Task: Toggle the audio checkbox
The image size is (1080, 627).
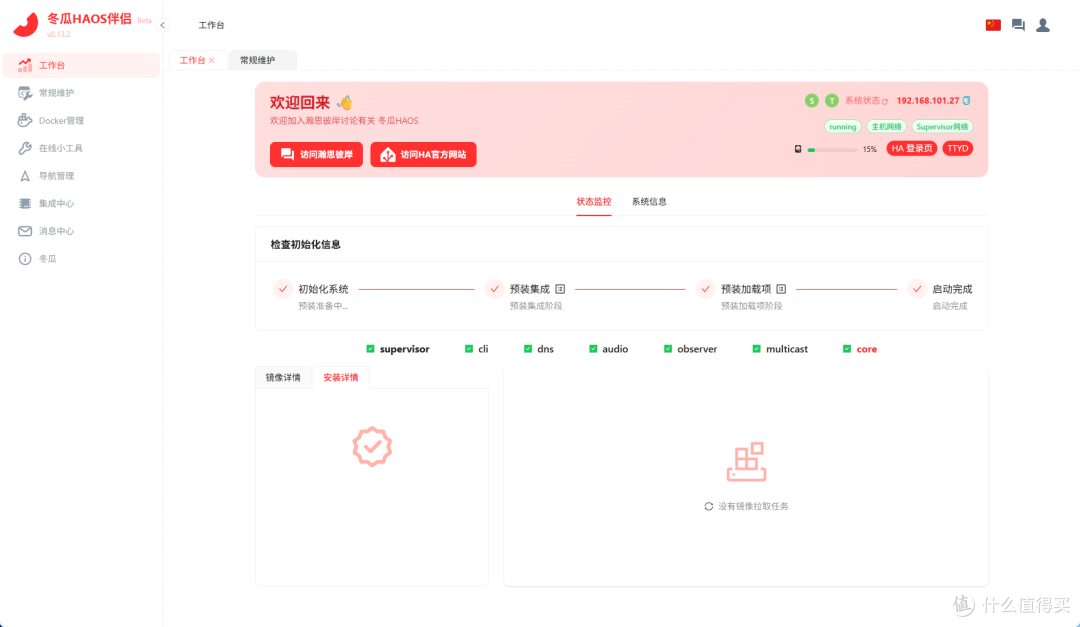Action: point(593,349)
